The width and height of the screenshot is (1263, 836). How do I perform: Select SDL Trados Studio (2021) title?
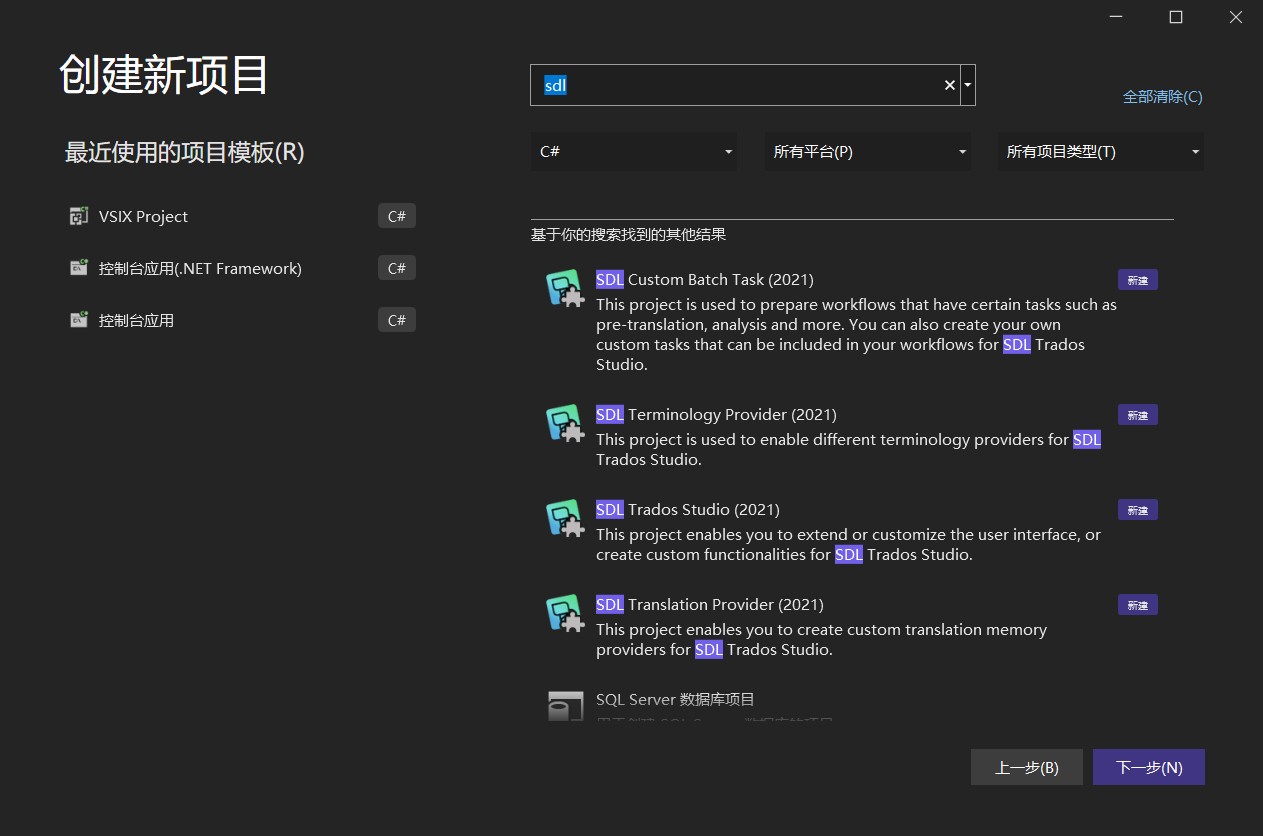(688, 510)
